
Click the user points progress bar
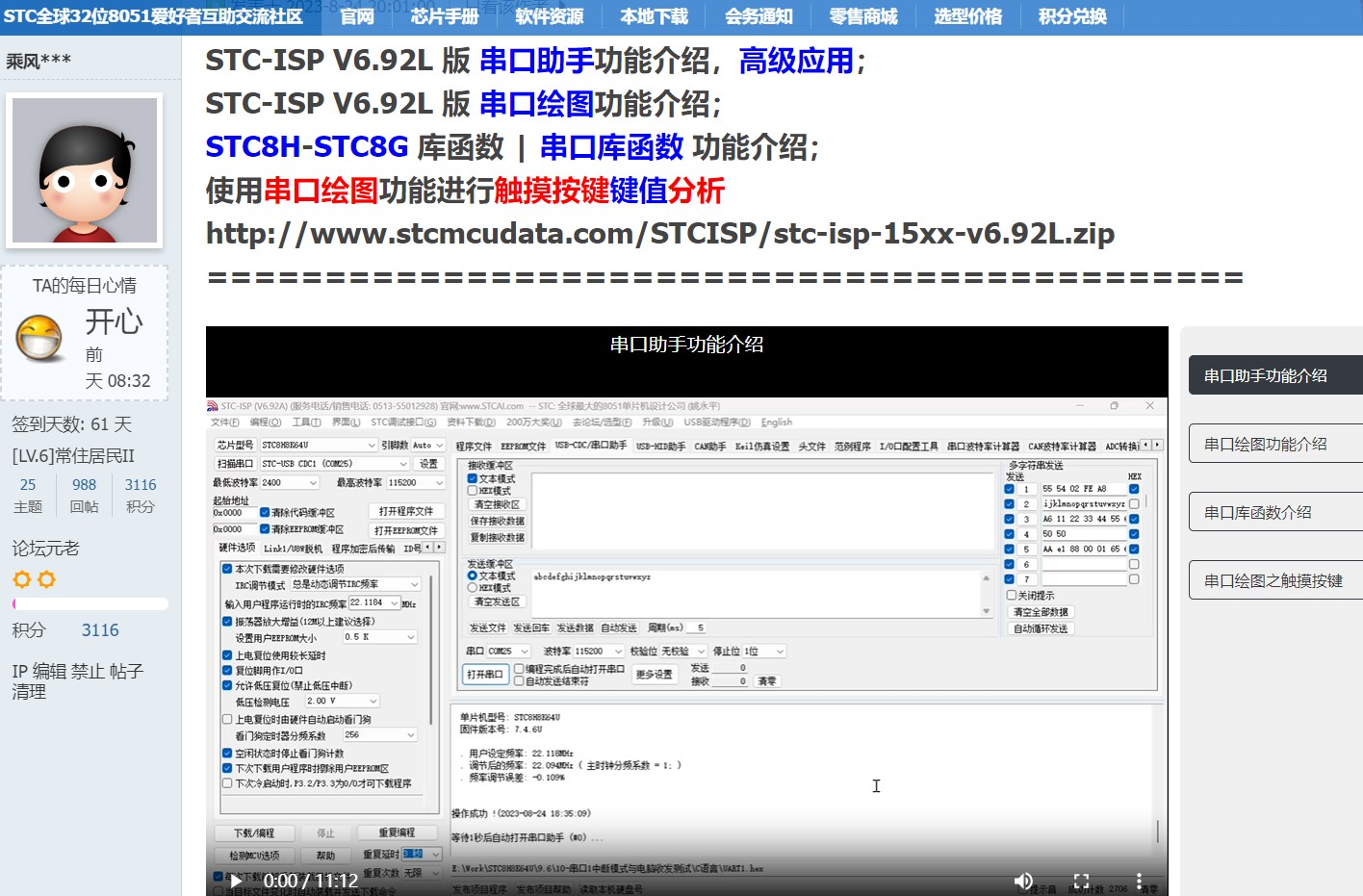(90, 604)
